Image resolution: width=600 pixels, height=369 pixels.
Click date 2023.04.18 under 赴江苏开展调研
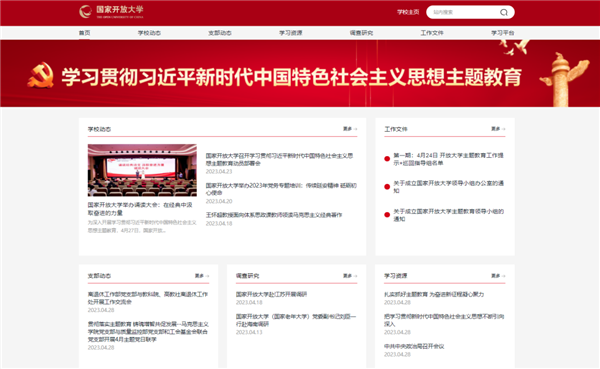click(x=249, y=302)
